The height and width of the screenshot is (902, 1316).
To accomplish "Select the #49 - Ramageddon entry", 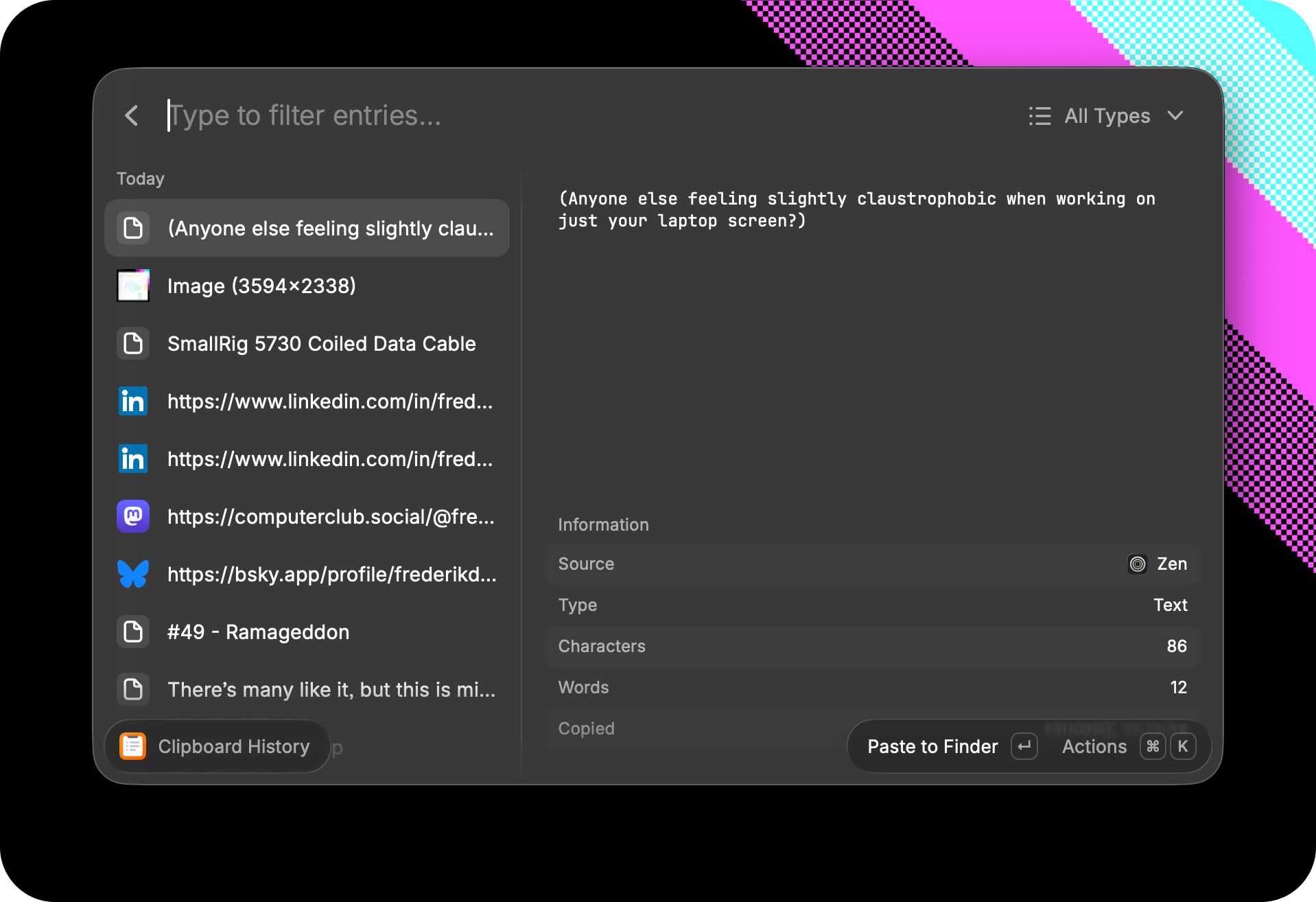I will [x=307, y=632].
